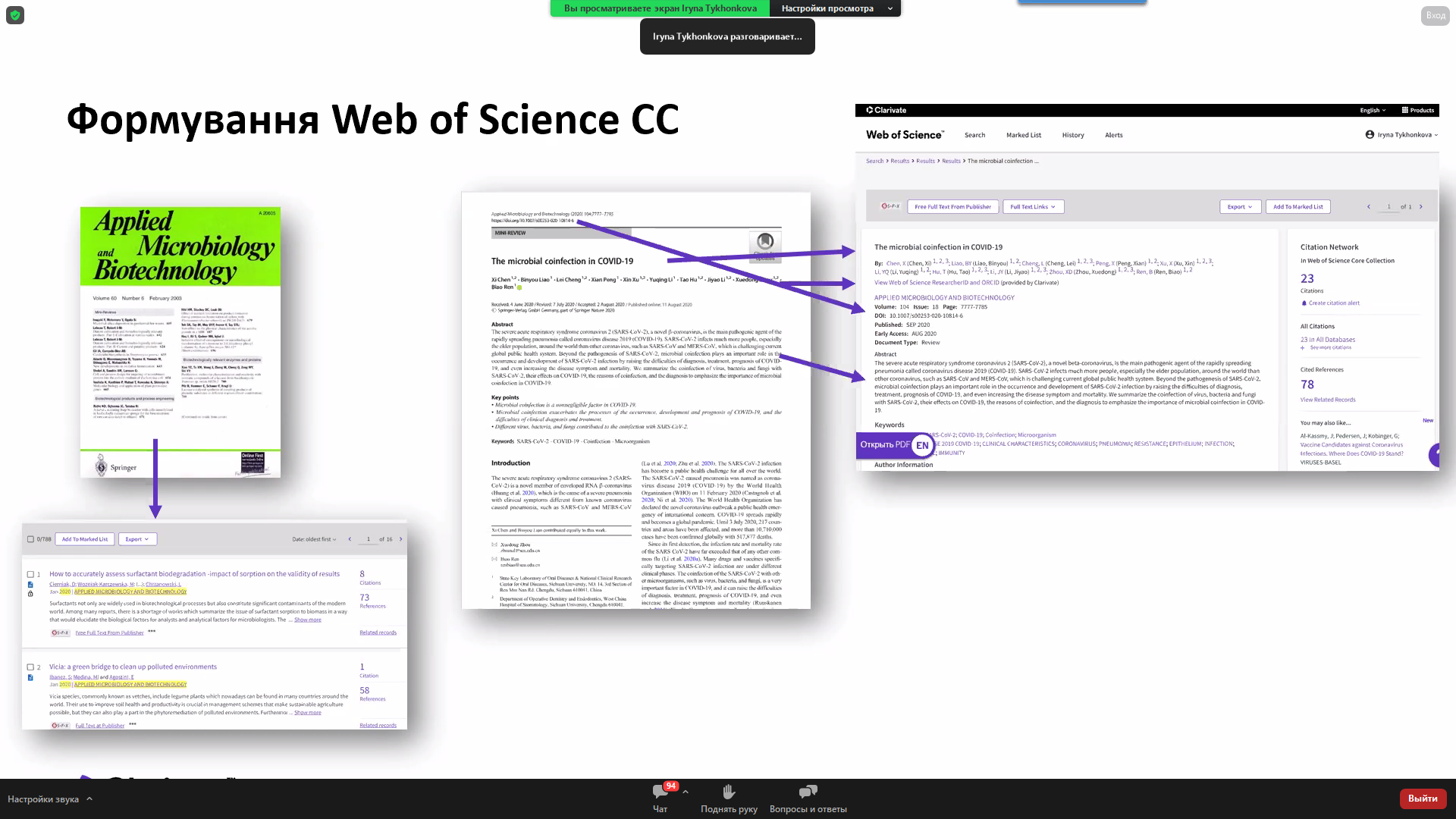Image resolution: width=1456 pixels, height=819 pixels.
Task: Open the English language dropdown
Action: click(1373, 110)
